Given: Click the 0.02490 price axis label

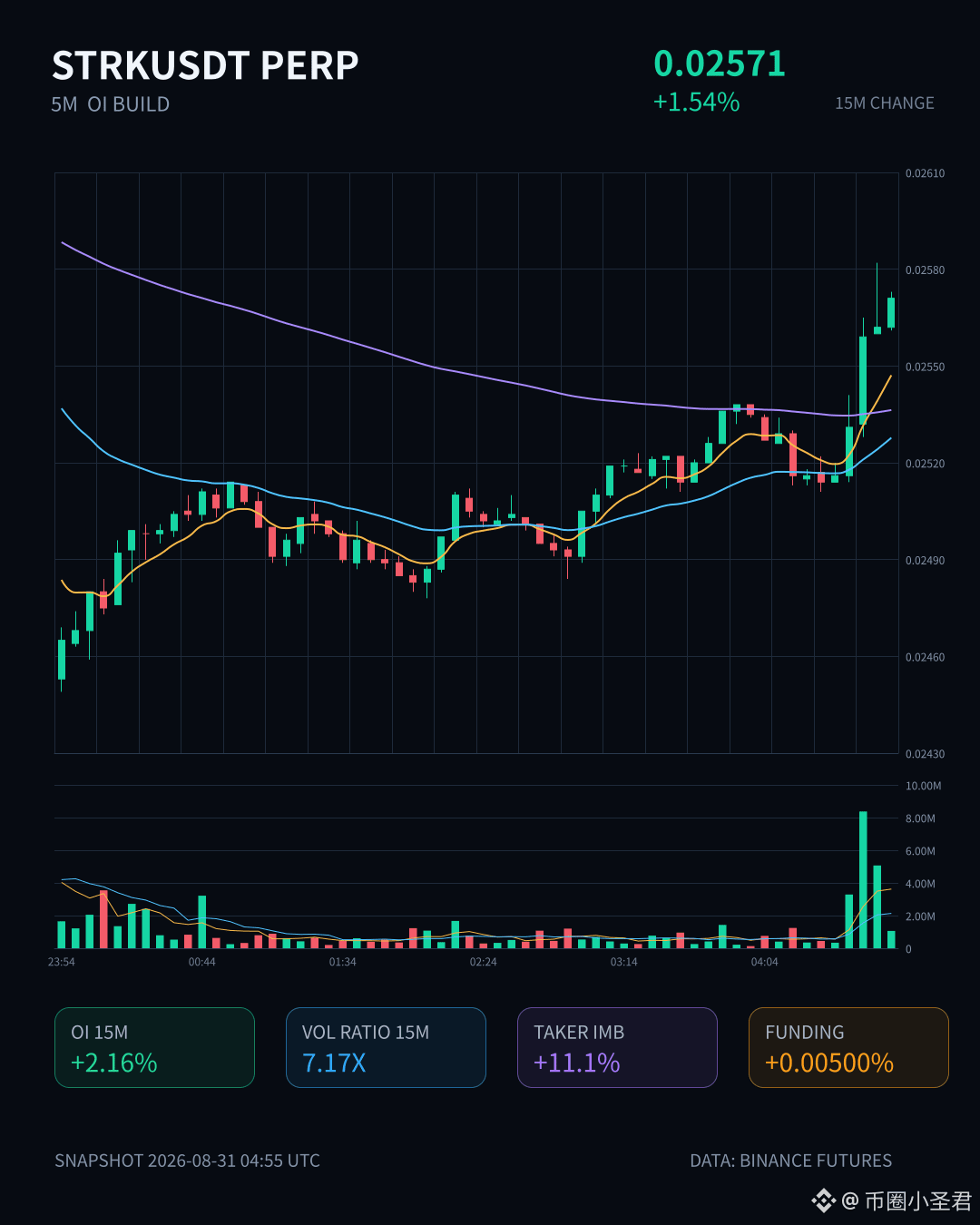Looking at the screenshot, I should pos(925,561).
